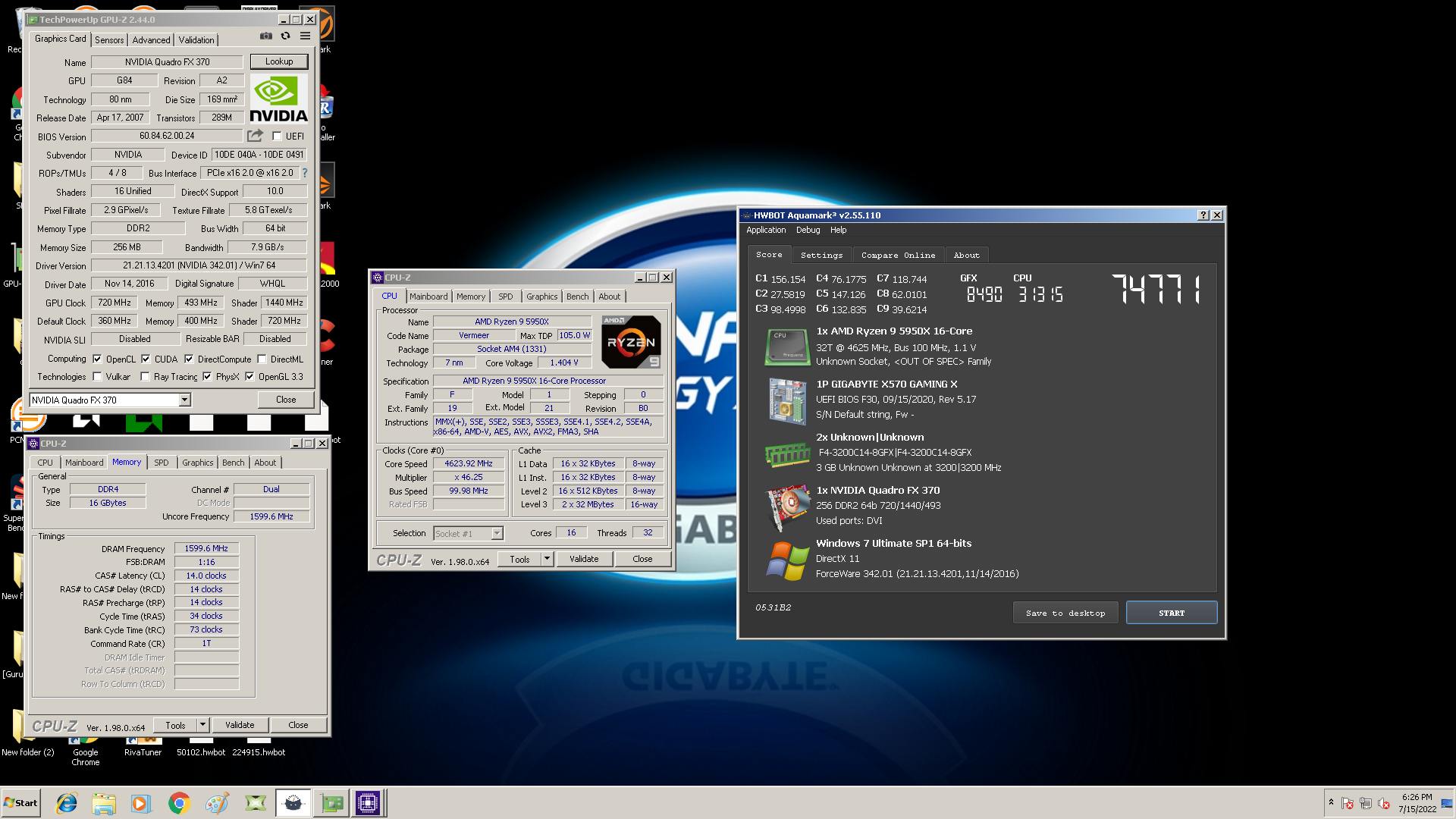Click the CPU chip icon in Aquamark

point(787,347)
